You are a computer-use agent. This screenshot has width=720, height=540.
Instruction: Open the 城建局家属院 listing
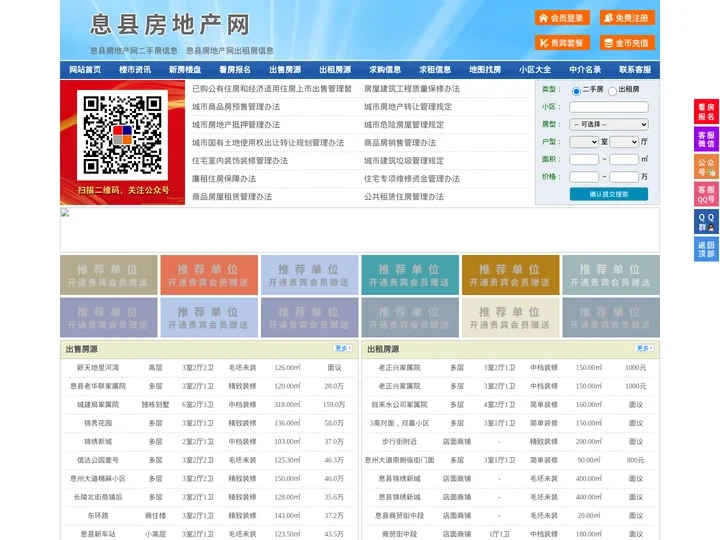(x=98, y=405)
